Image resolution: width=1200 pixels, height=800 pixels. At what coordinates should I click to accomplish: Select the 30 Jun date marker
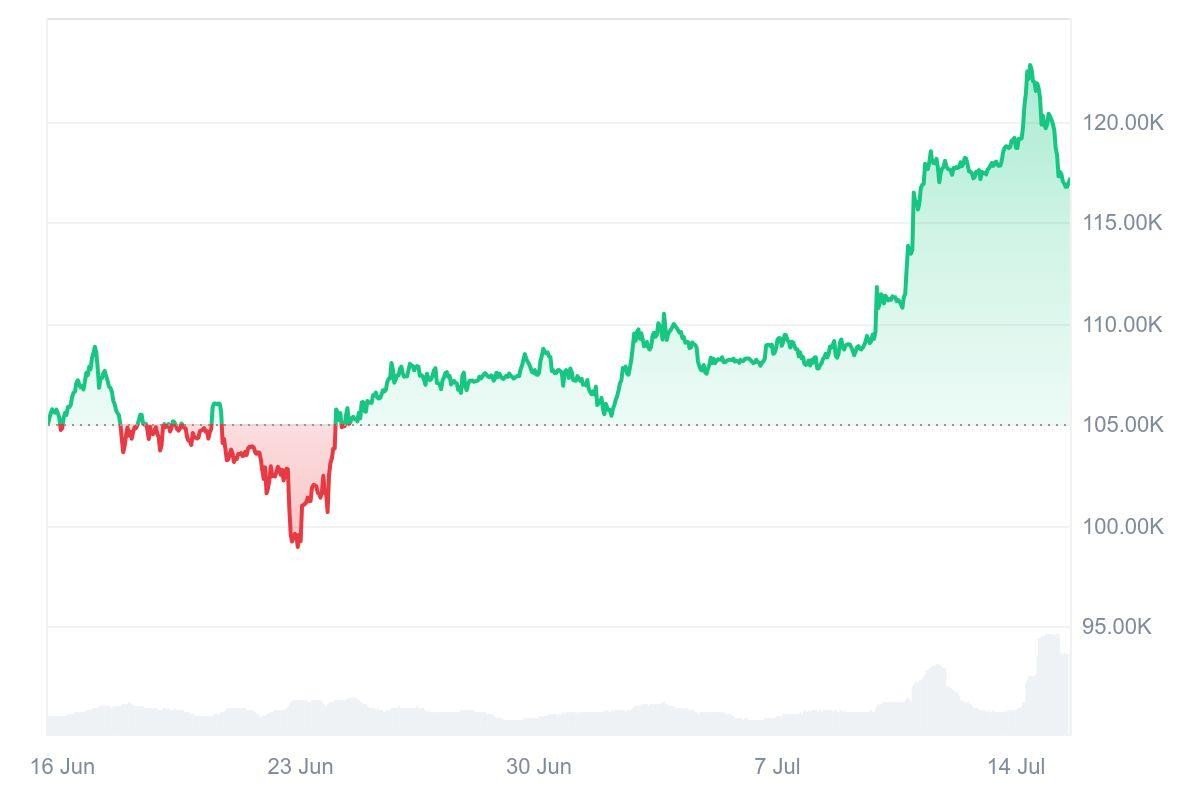point(539,767)
